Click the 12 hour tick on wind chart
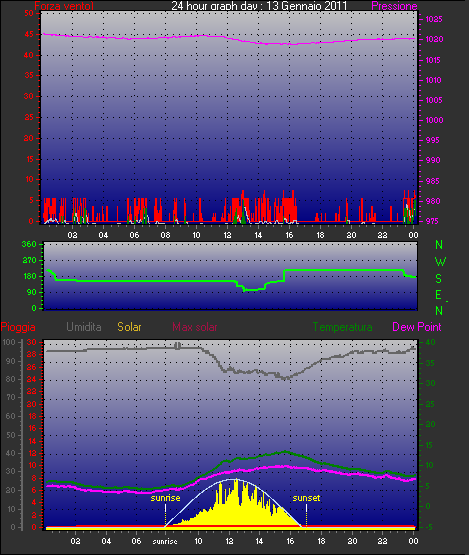 pos(227,235)
